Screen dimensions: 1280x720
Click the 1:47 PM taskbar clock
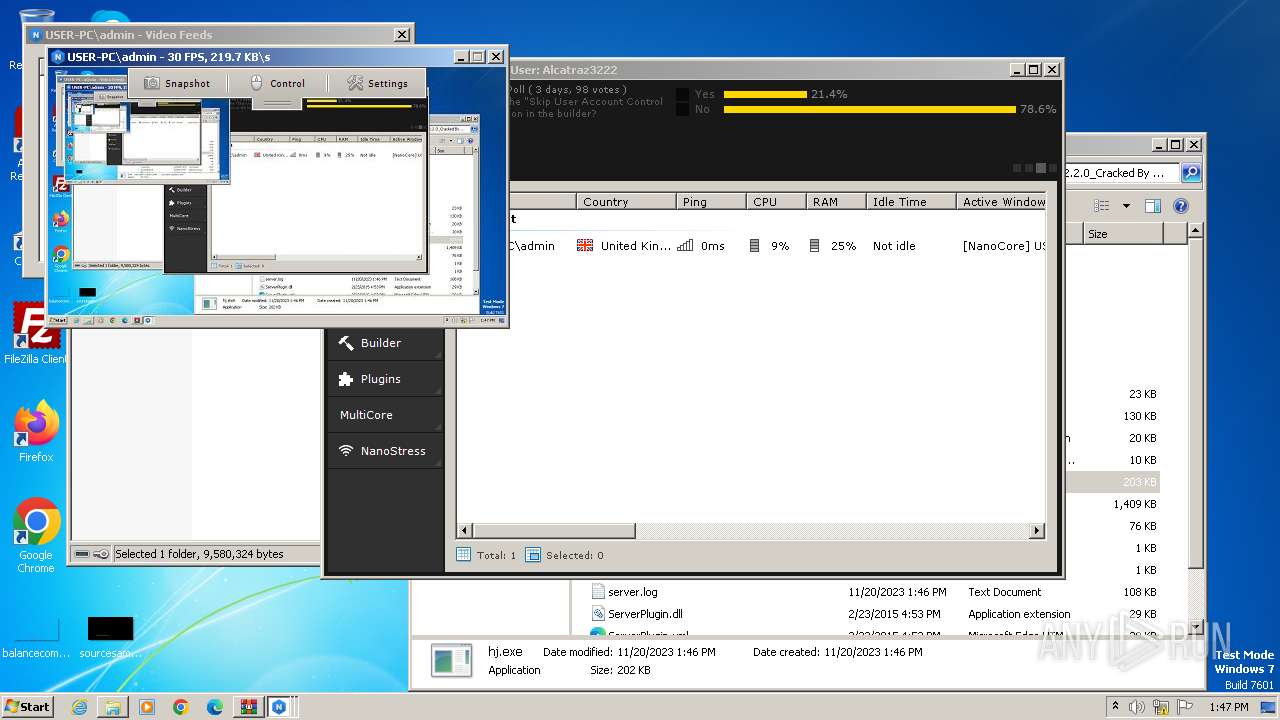[x=1229, y=707]
